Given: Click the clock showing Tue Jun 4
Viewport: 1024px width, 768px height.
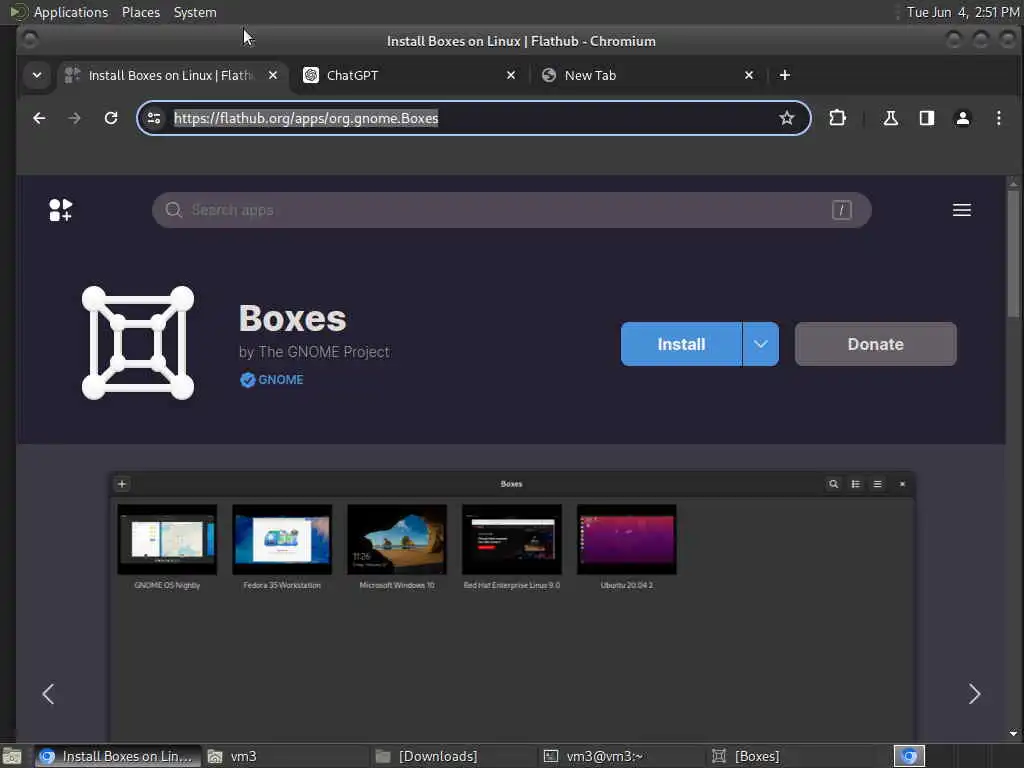Looking at the screenshot, I should coord(963,12).
